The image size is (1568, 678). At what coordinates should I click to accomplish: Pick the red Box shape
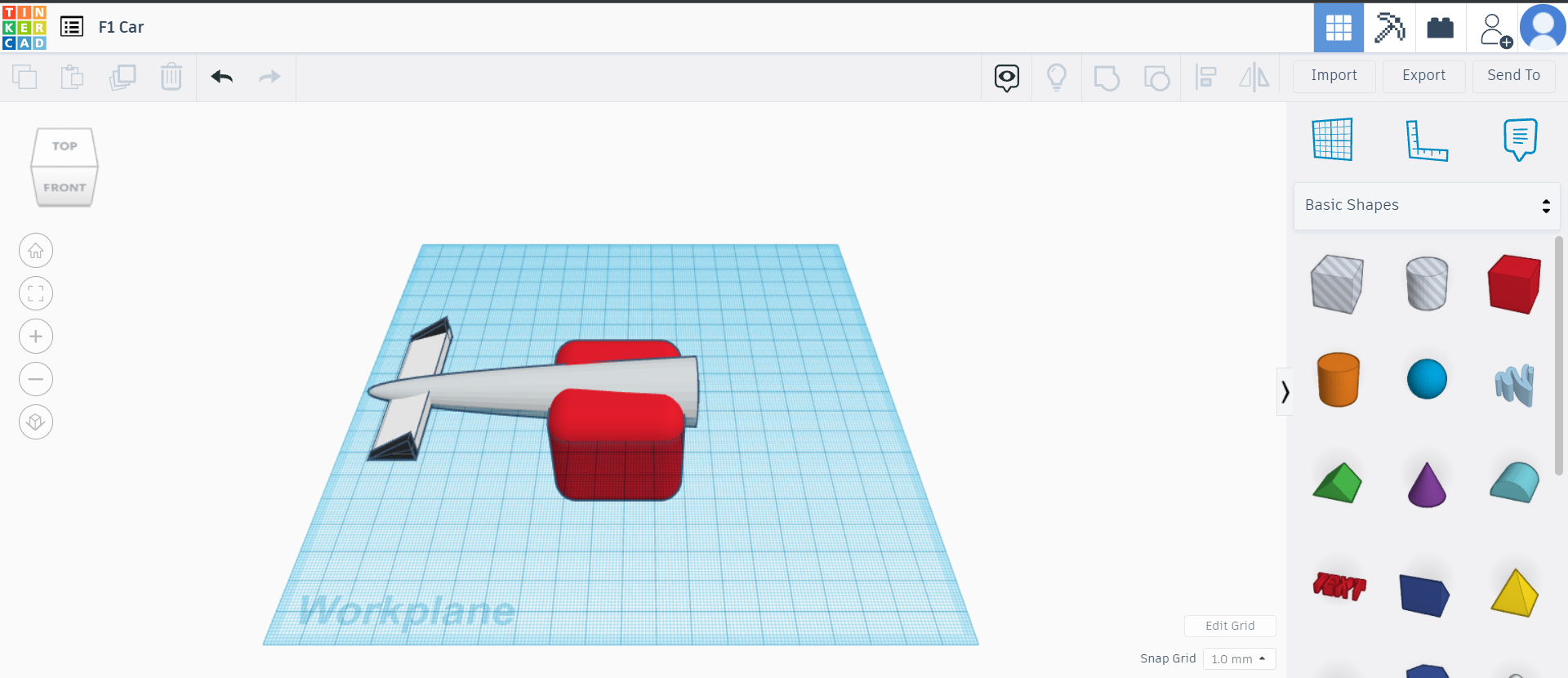pos(1515,283)
